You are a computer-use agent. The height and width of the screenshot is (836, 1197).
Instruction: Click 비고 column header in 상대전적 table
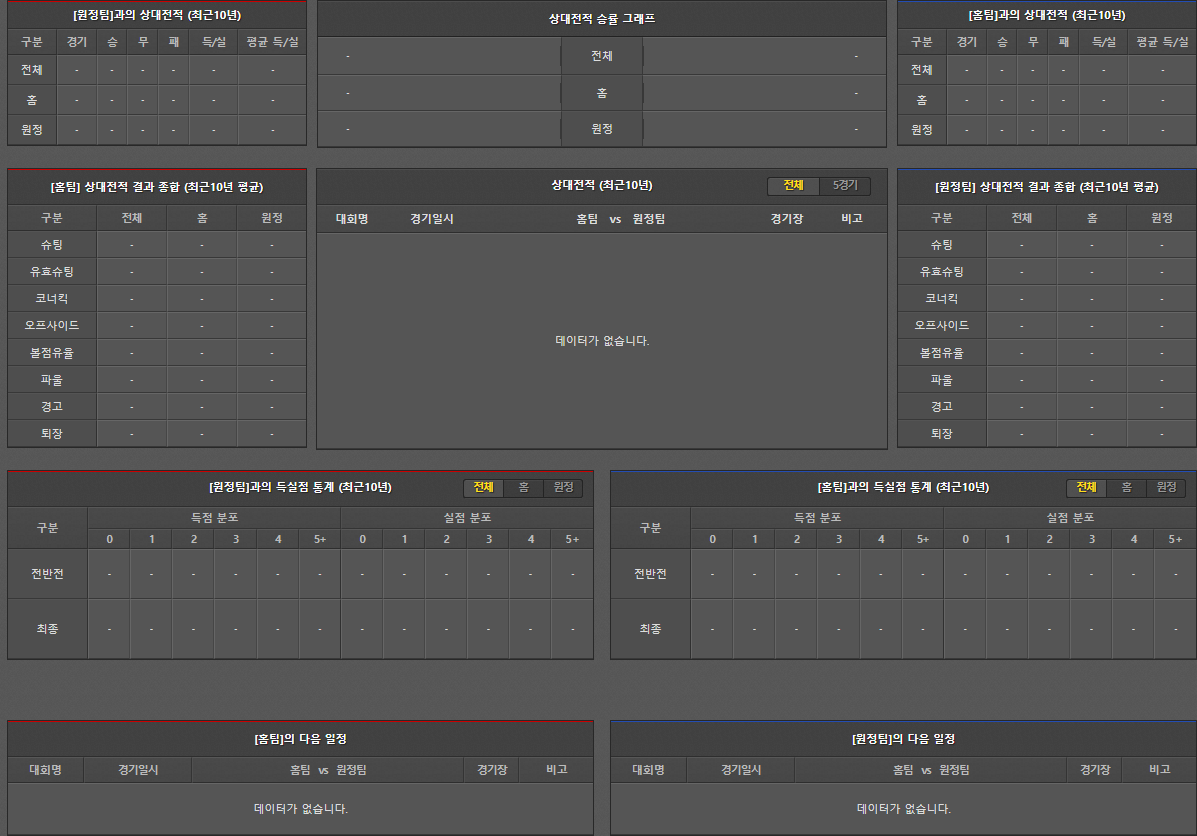click(852, 219)
